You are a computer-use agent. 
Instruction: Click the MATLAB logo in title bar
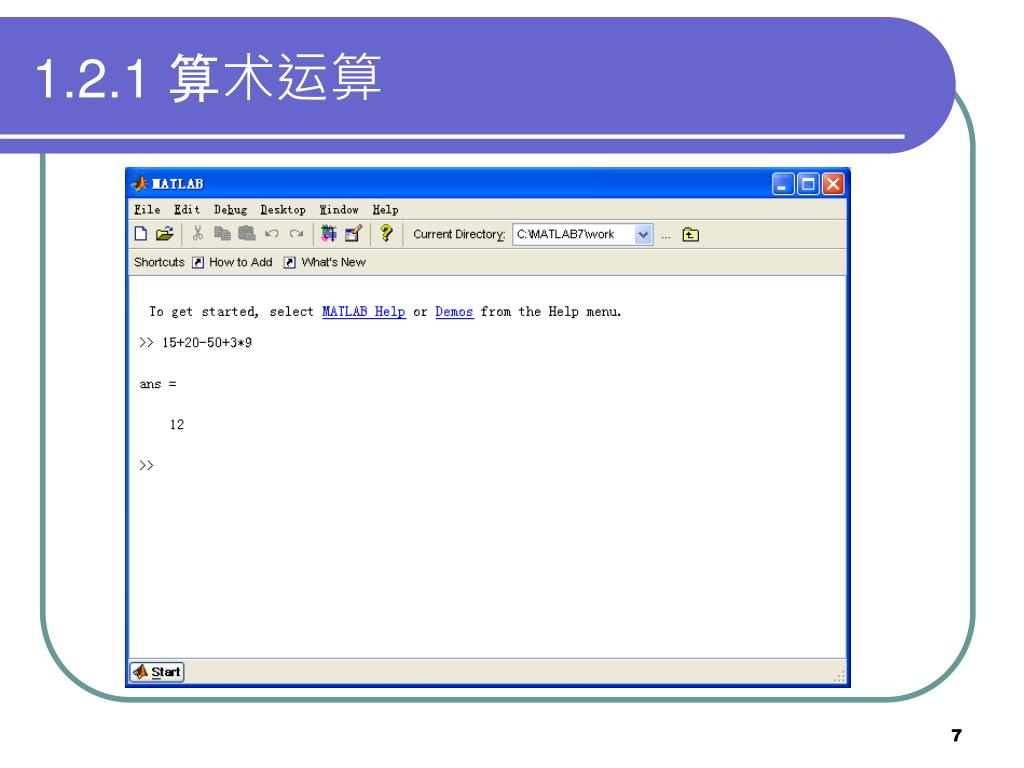pyautogui.click(x=139, y=184)
